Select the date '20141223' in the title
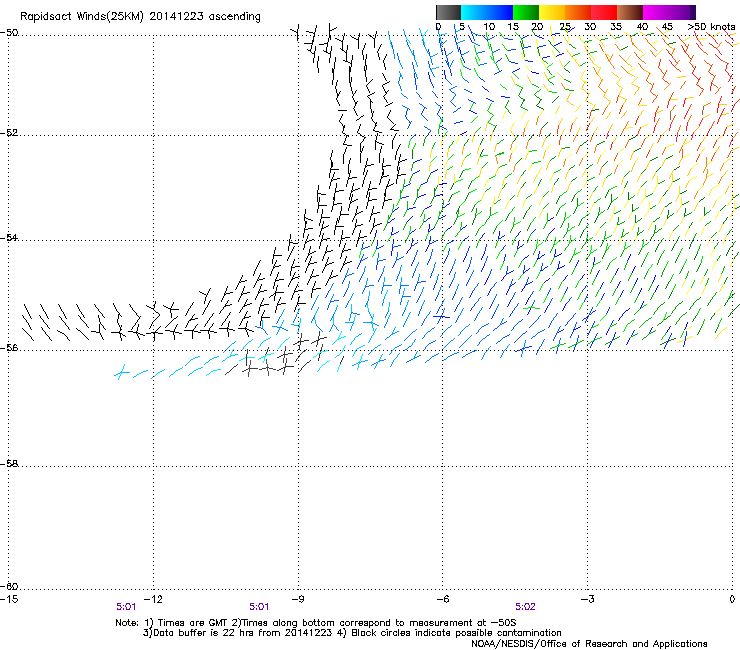Viewport: 740px width, 650px height. (x=176, y=17)
